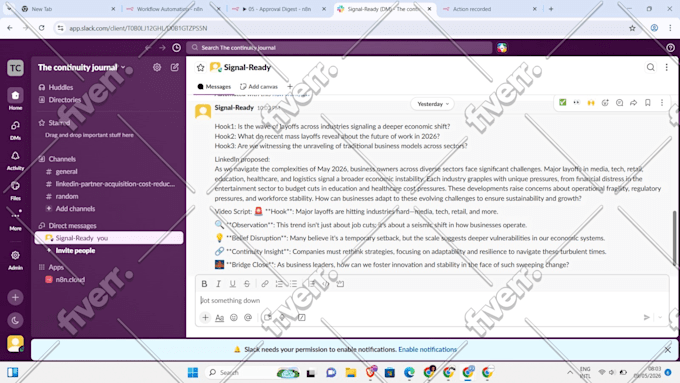The image size is (680, 383).
Task: Toggle bold formatting in composer
Action: [x=204, y=284]
